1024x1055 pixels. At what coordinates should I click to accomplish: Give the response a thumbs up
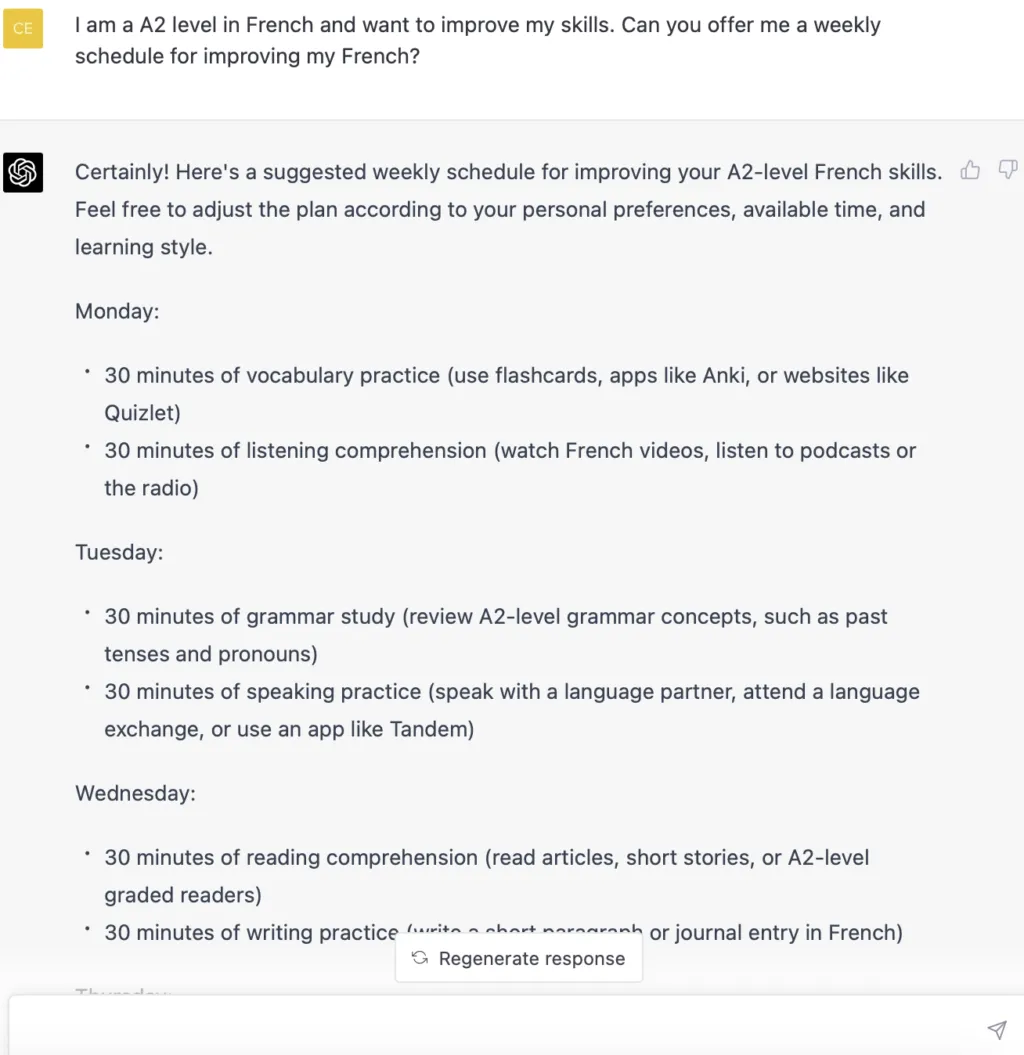coord(970,170)
